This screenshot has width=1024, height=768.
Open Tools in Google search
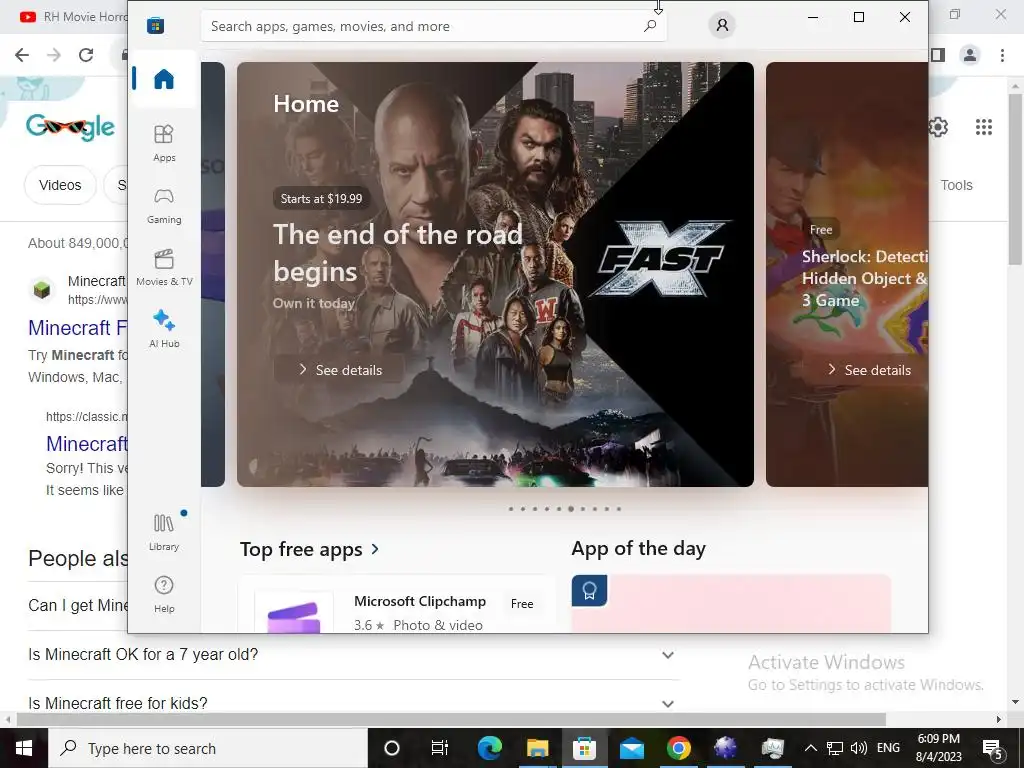tap(956, 185)
